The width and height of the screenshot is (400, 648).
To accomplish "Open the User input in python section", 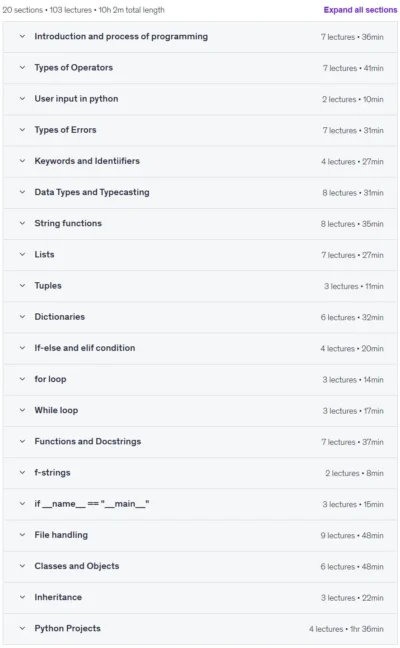I will coord(200,99).
